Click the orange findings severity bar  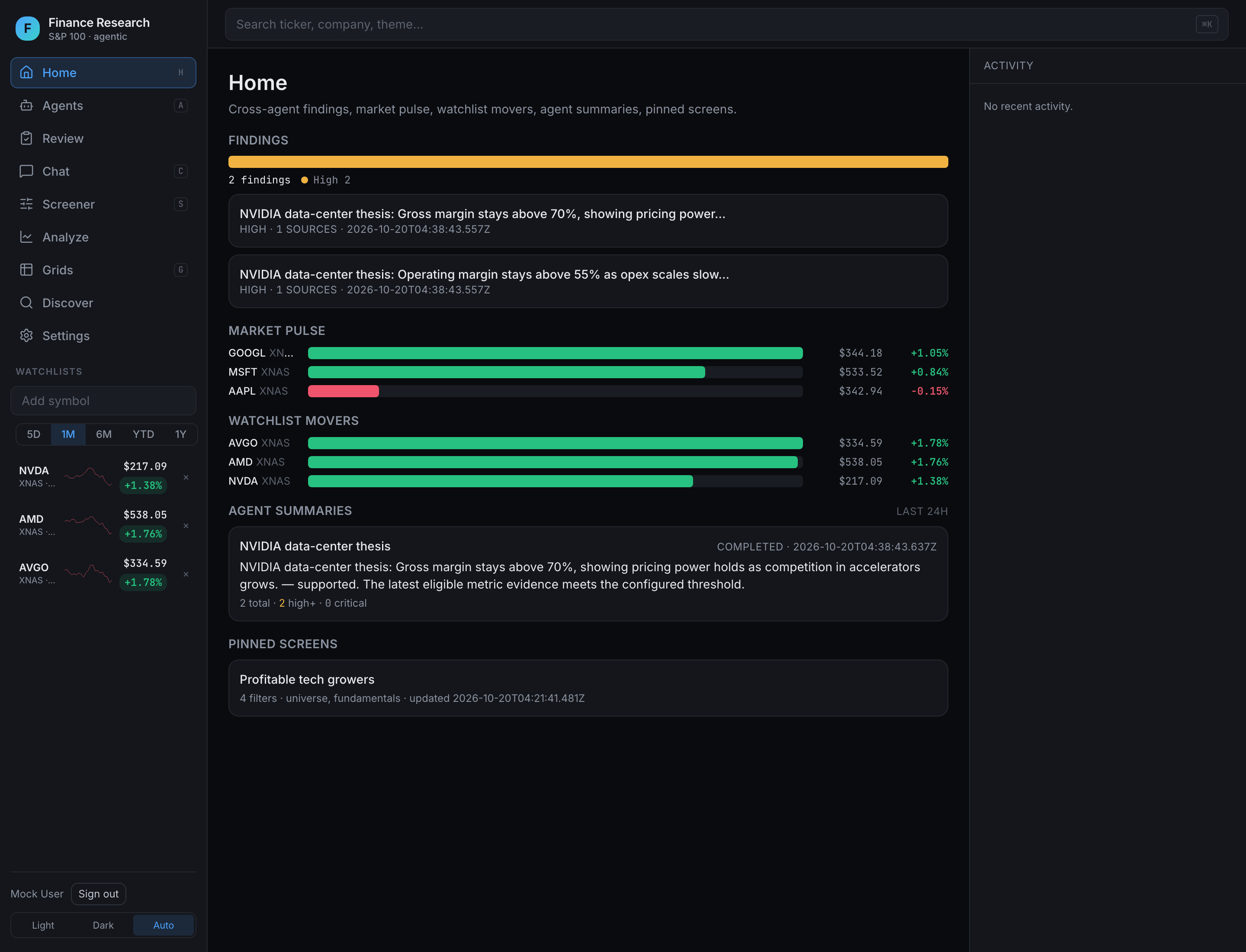coord(588,162)
